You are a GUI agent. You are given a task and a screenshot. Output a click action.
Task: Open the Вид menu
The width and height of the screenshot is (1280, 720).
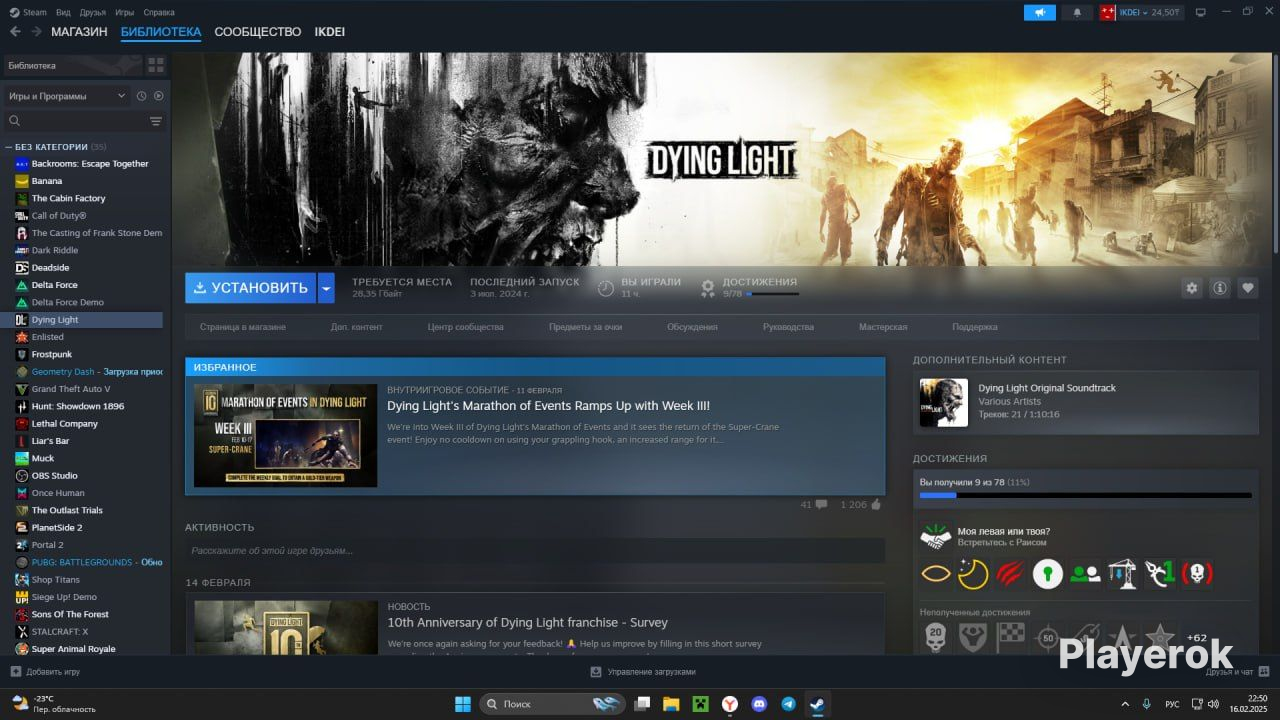click(63, 12)
